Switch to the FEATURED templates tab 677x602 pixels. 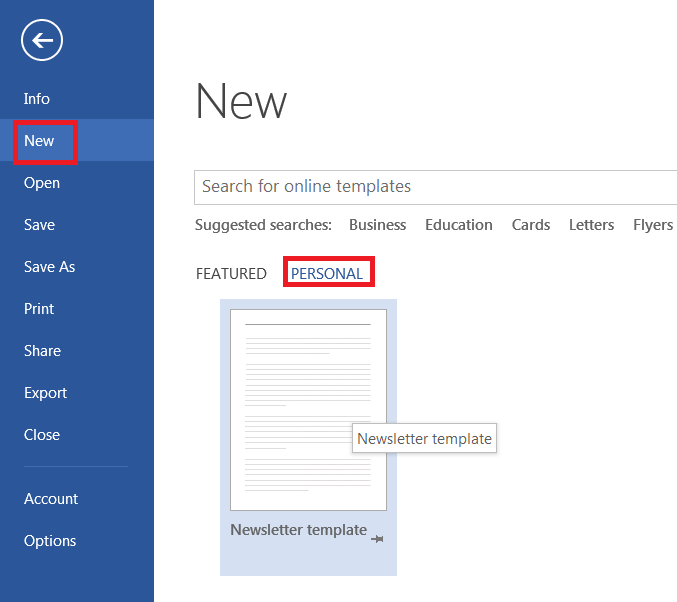click(231, 274)
